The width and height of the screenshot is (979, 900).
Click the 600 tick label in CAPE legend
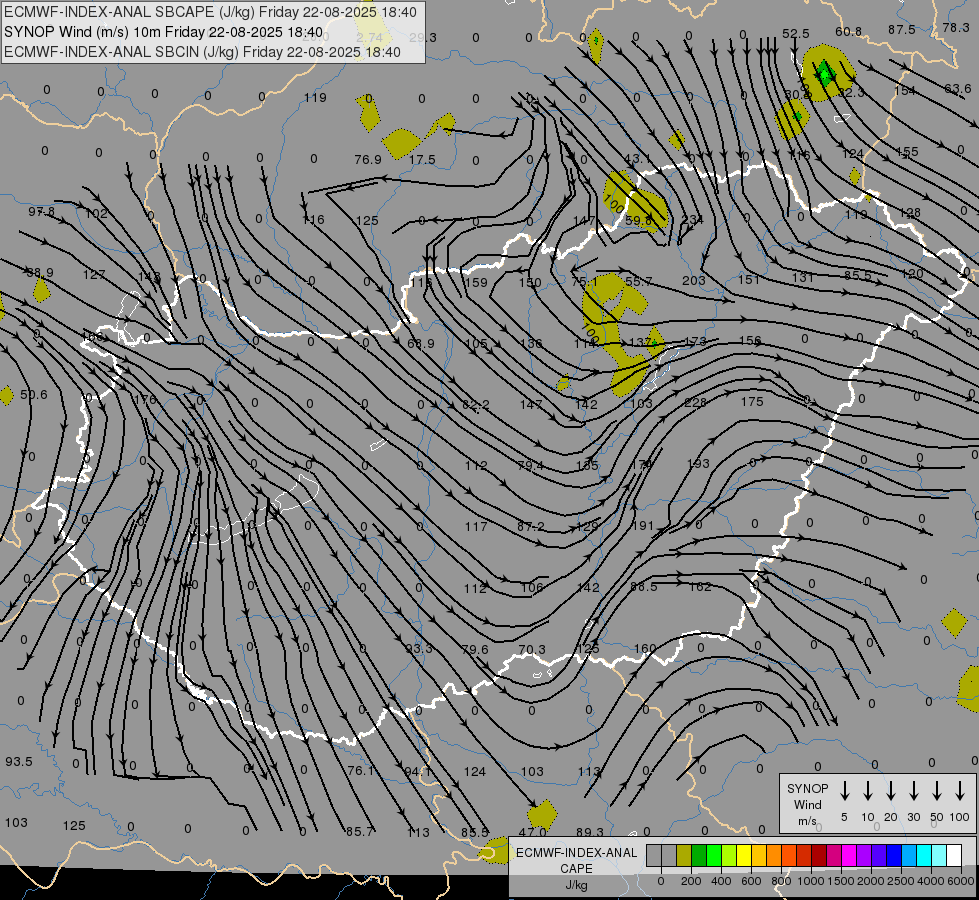tap(751, 881)
